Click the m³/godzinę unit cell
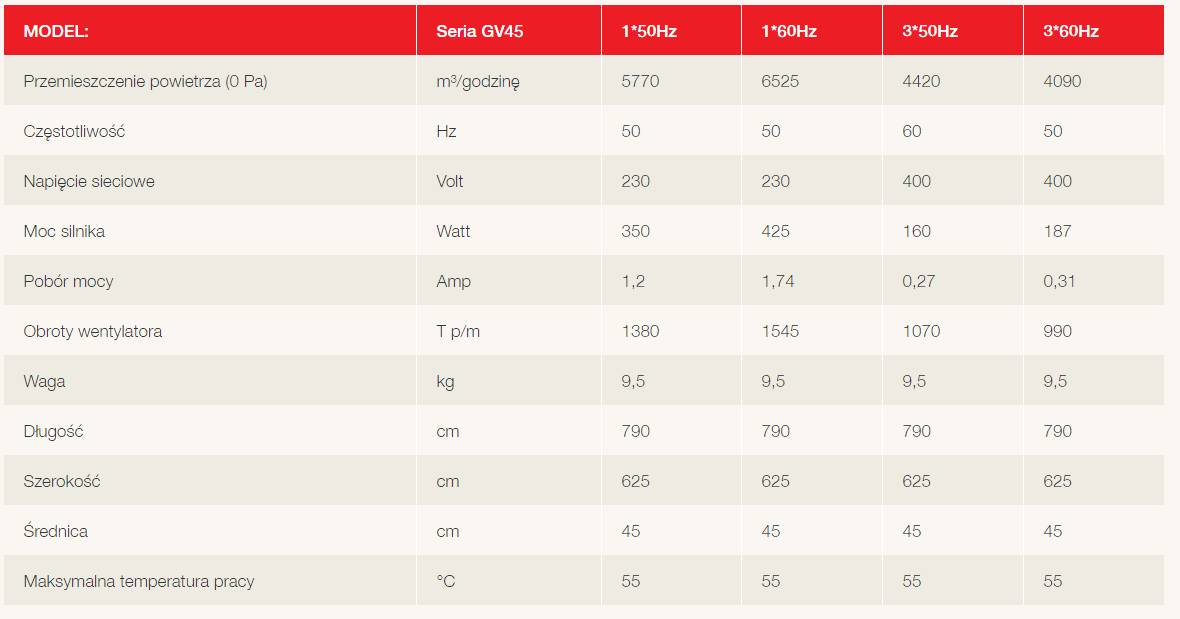1180x619 pixels. pos(478,81)
